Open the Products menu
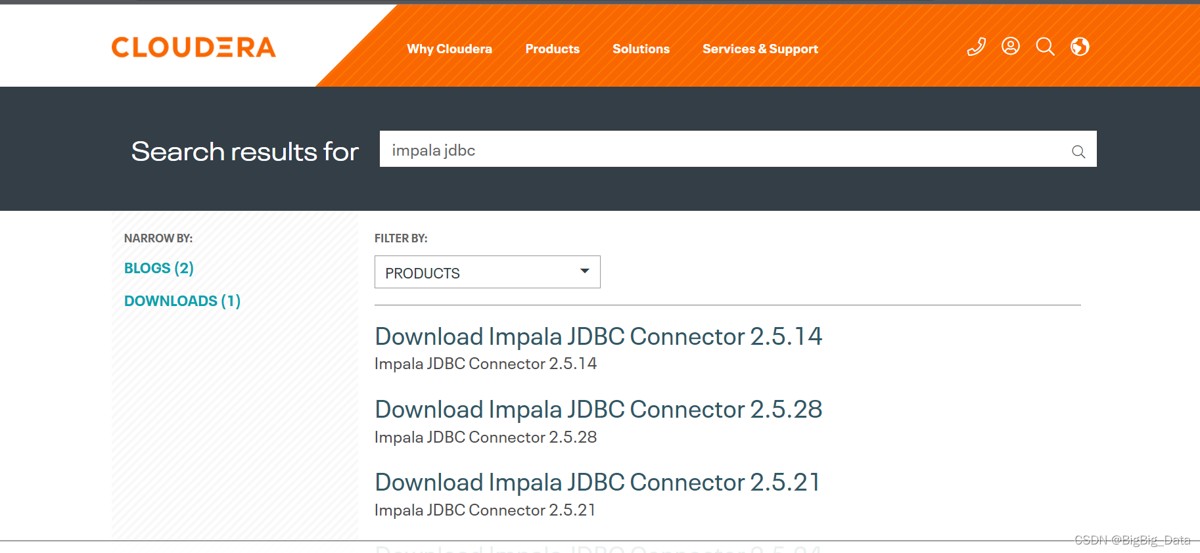Image resolution: width=1200 pixels, height=553 pixels. pyautogui.click(x=552, y=48)
